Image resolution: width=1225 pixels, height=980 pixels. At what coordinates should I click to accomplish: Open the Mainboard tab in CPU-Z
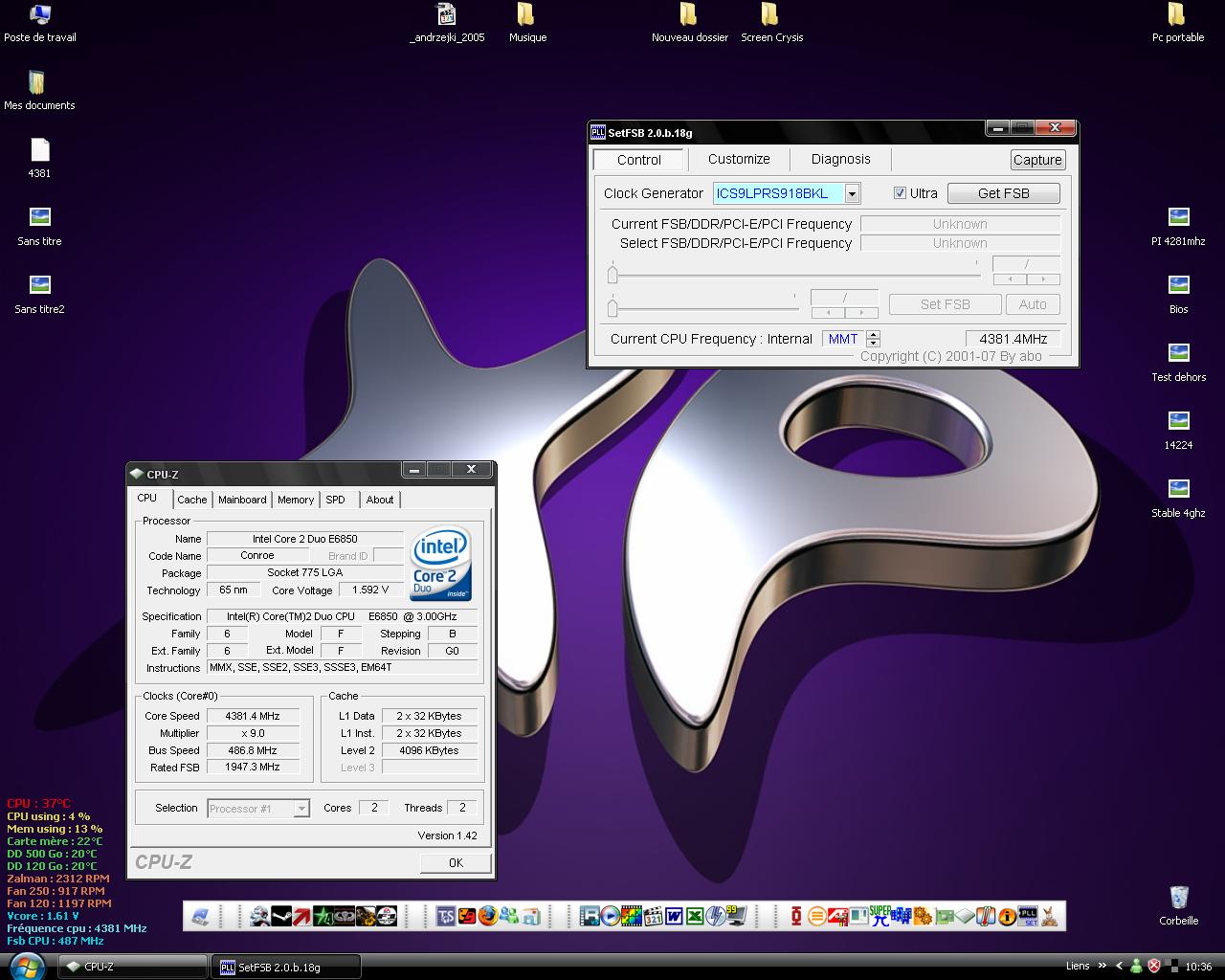point(242,500)
